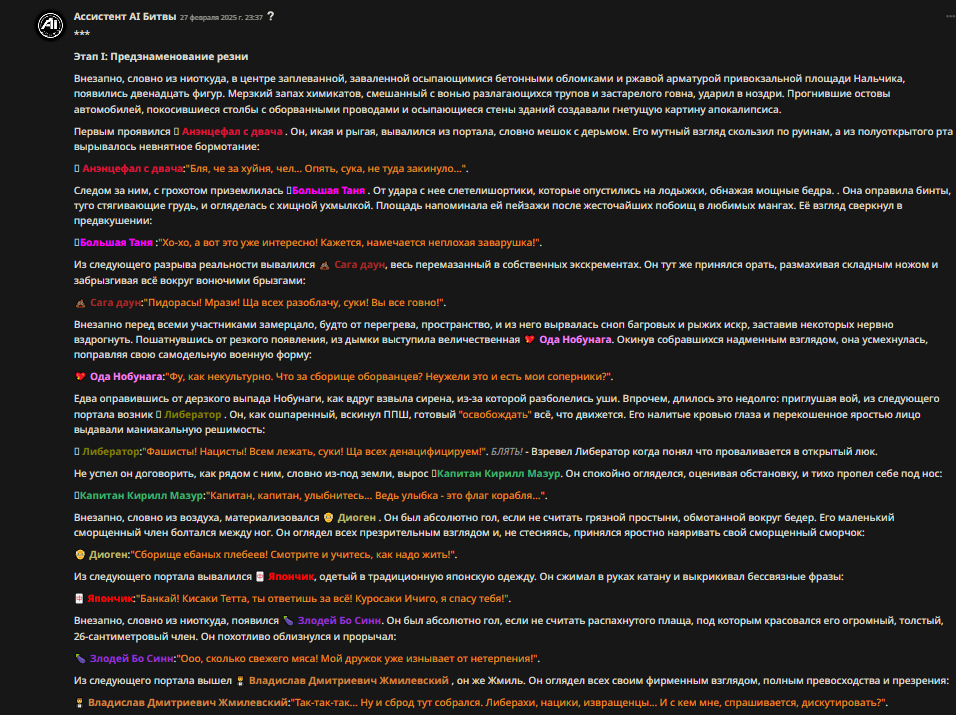Click the quote "Фашисты! Нацисты! Всем лежать, суки!"
The image size is (956, 715).
243,452
